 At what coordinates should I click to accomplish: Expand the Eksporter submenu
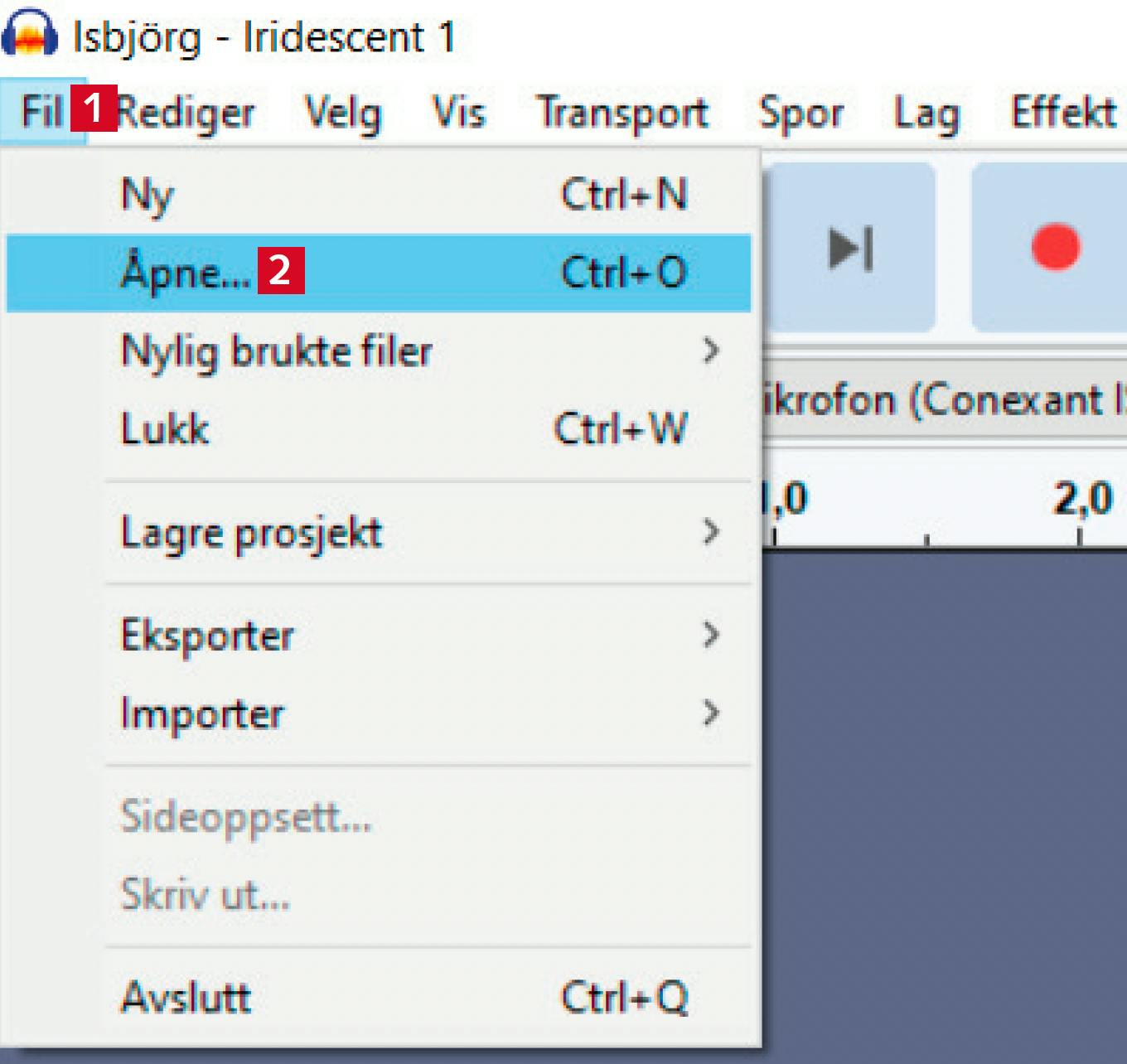[x=208, y=636]
